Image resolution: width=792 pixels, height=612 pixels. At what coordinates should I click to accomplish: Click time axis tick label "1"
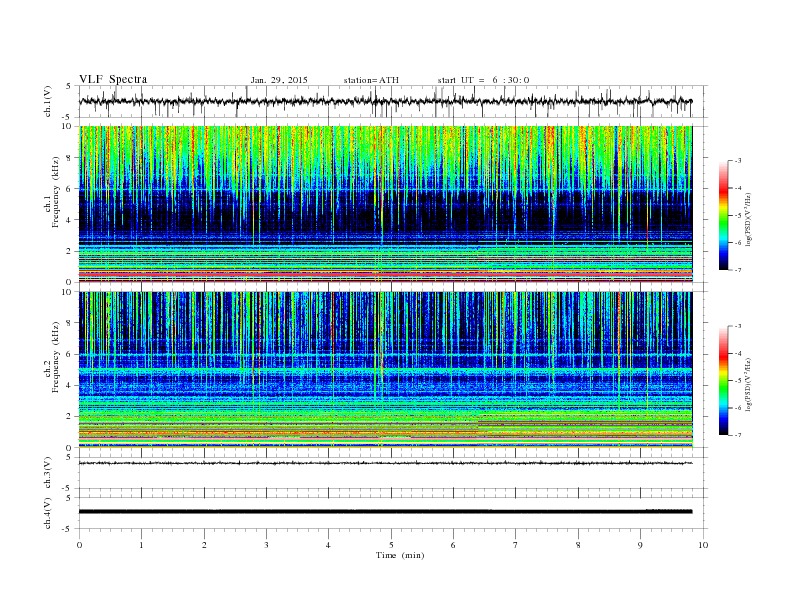141,545
